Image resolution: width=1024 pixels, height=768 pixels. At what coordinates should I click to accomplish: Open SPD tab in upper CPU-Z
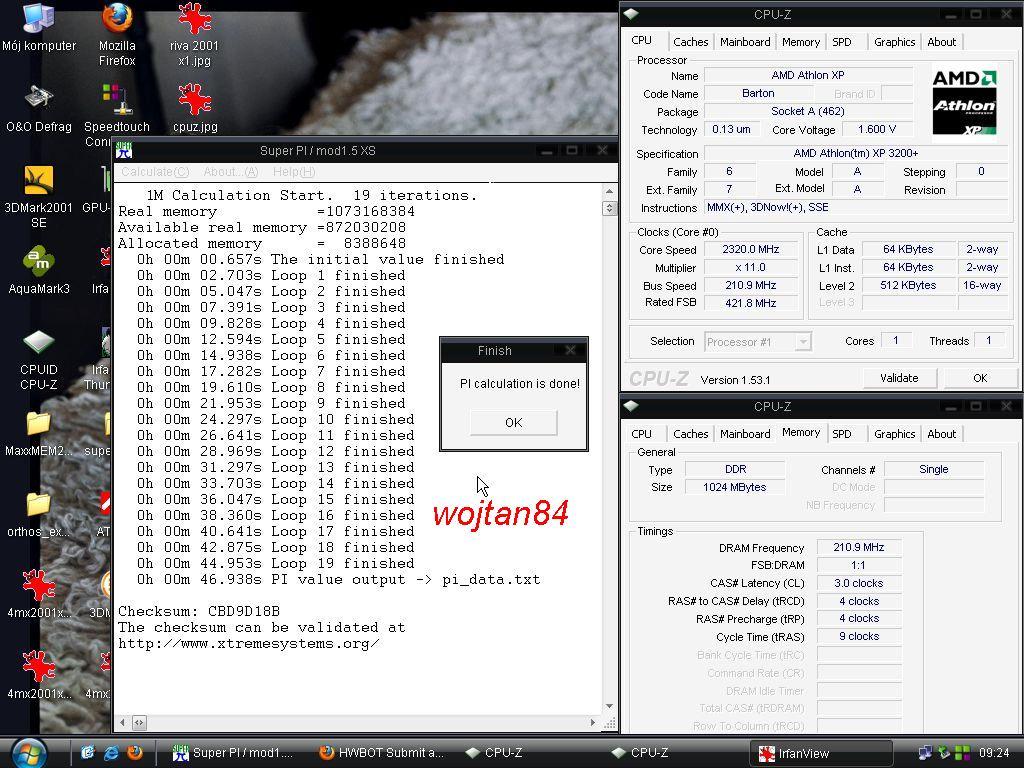(x=842, y=42)
